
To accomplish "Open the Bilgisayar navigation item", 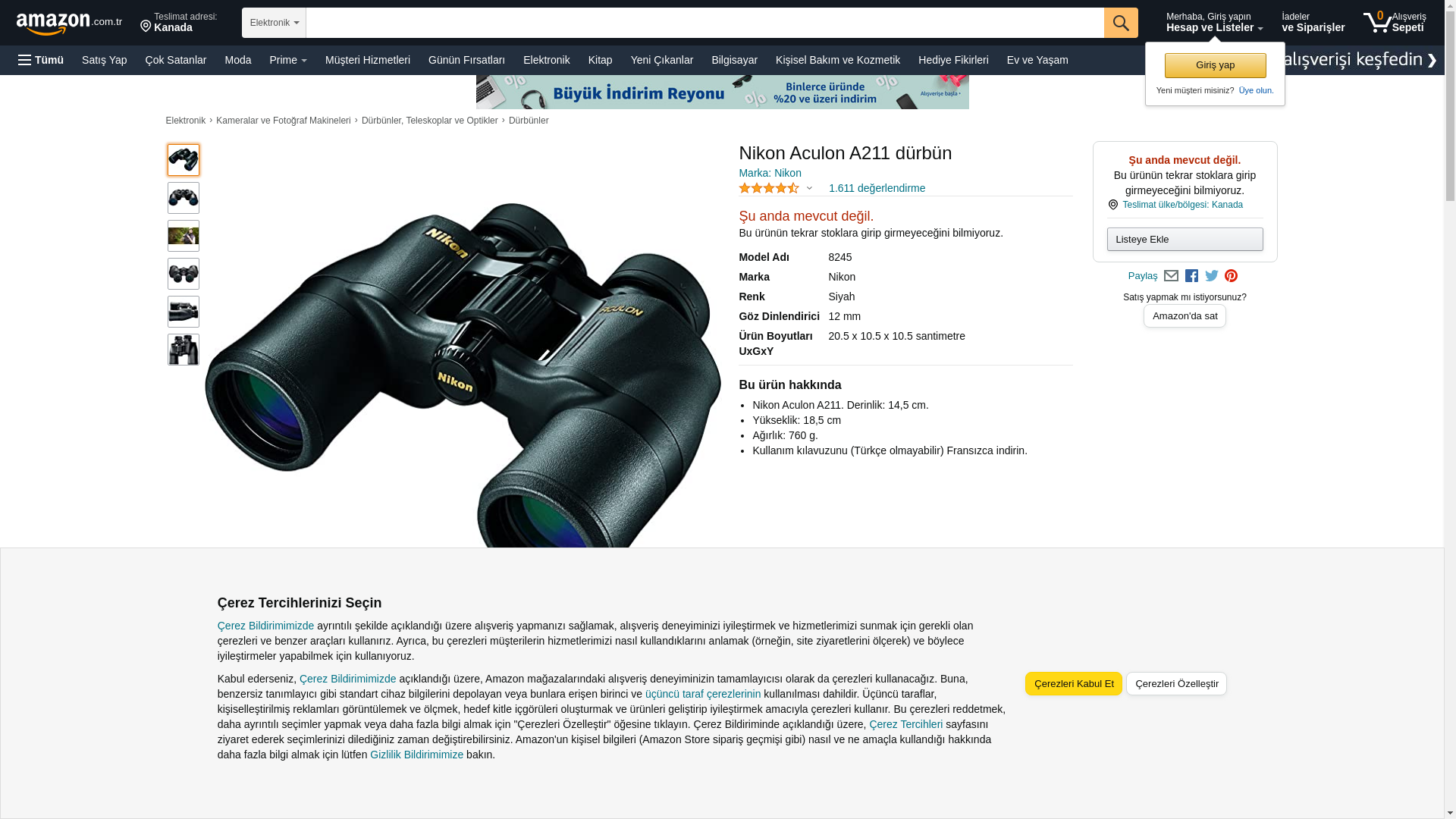I will (733, 60).
